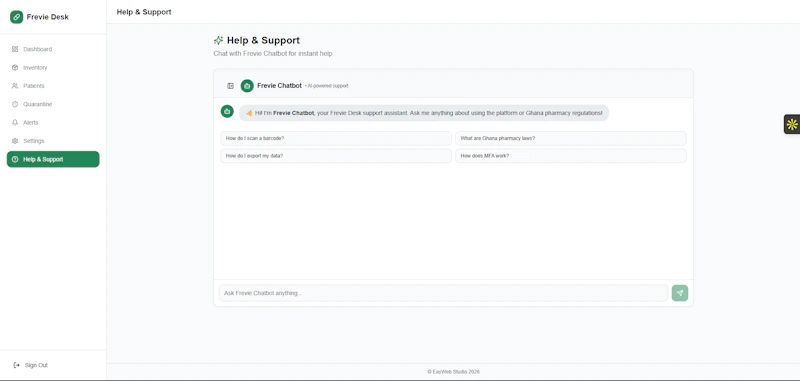
Task: Open Settings from the sidebar
Action: pos(53,141)
